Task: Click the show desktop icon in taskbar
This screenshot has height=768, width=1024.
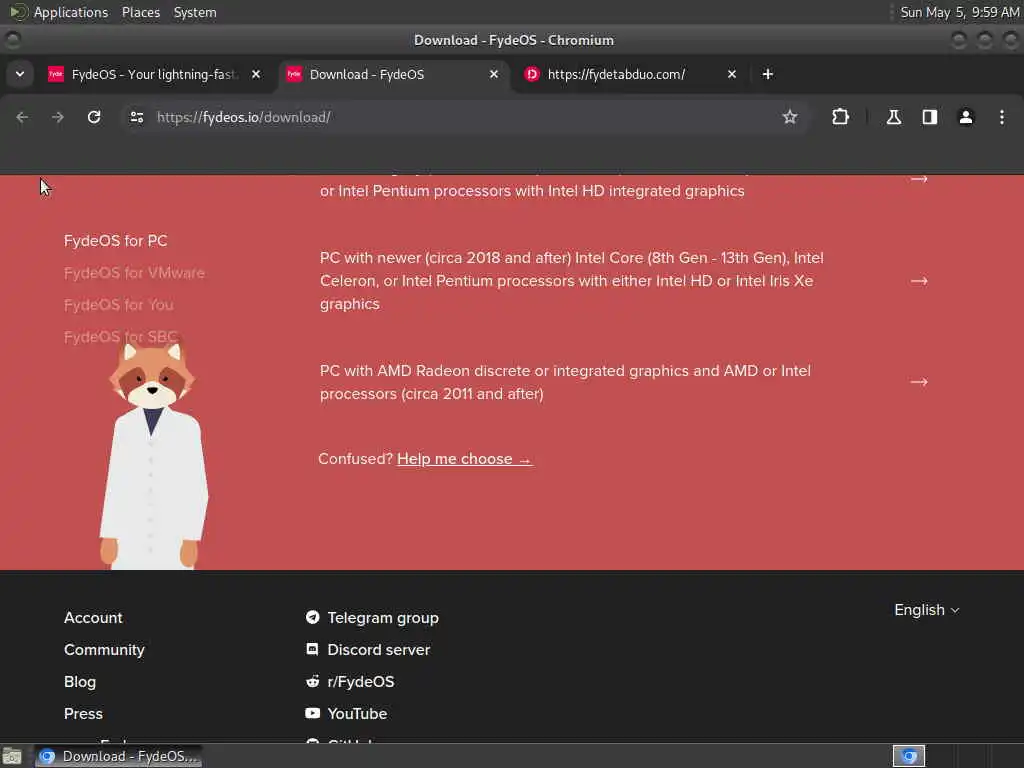Action: 12,757
